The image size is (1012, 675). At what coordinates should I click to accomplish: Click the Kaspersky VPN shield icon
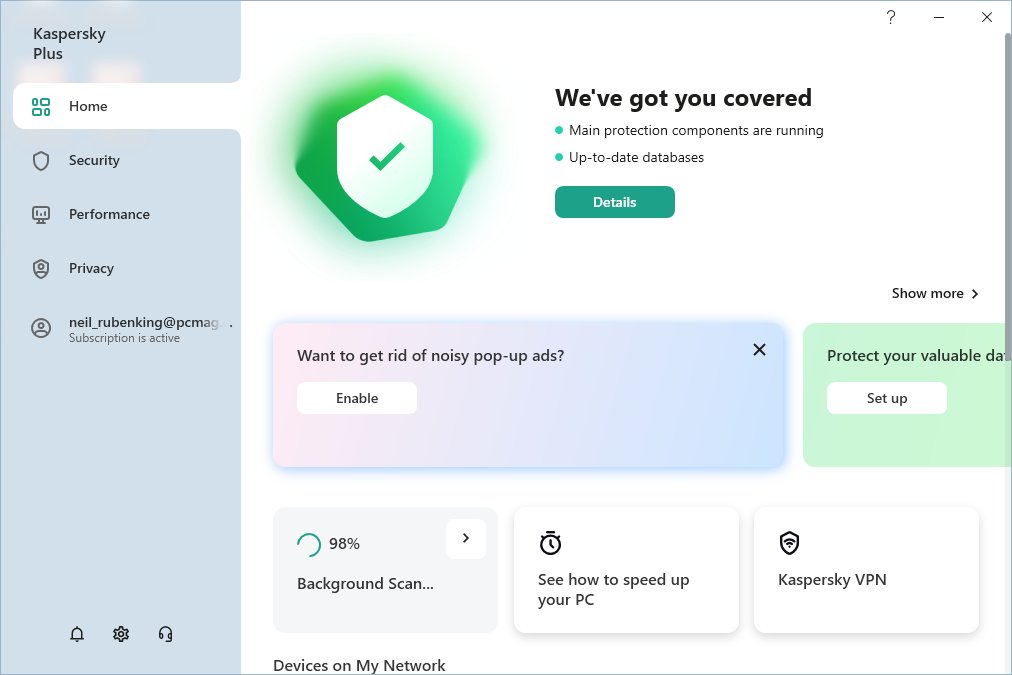(x=789, y=543)
